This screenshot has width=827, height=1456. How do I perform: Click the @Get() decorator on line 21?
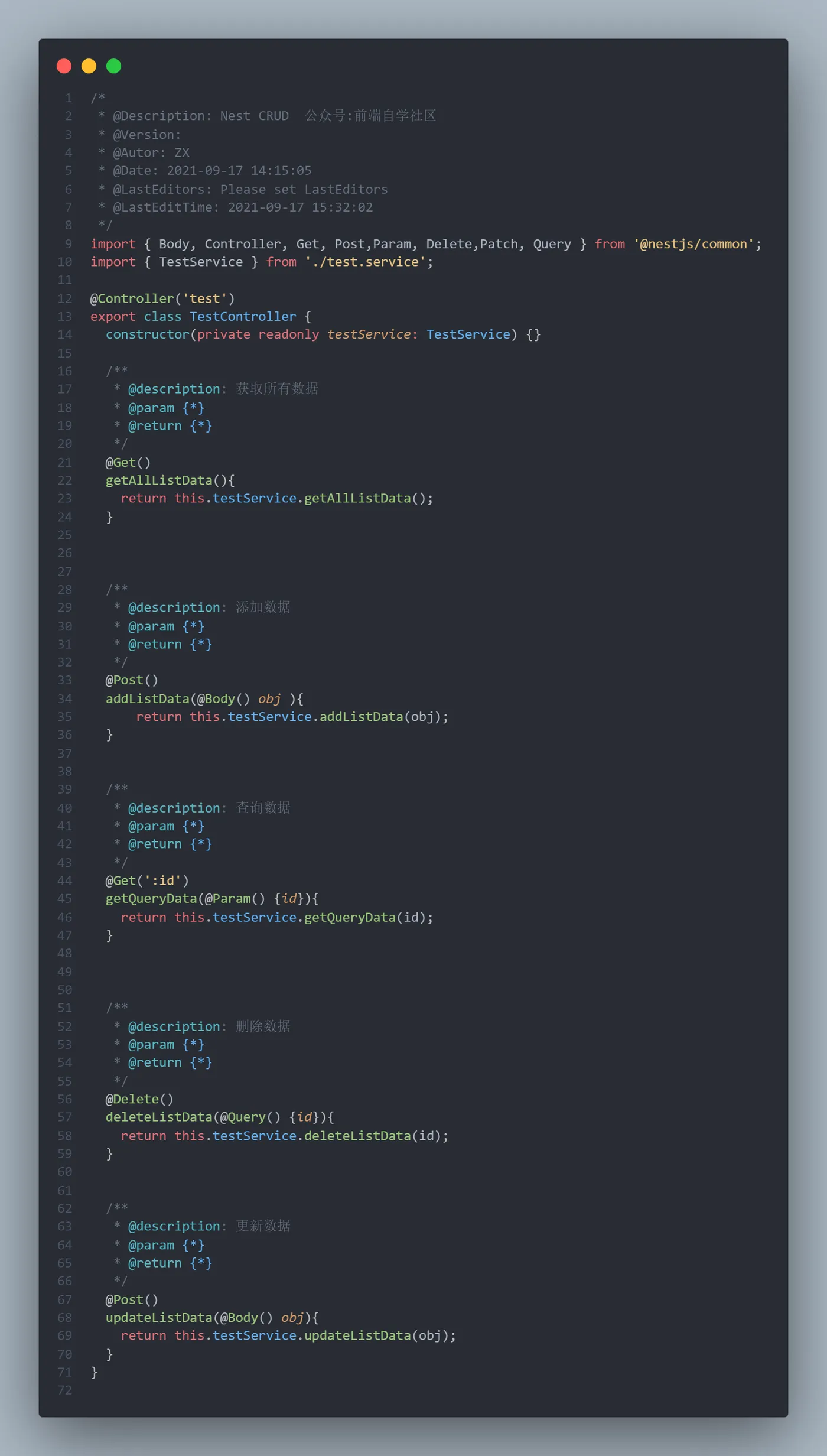tap(128, 462)
